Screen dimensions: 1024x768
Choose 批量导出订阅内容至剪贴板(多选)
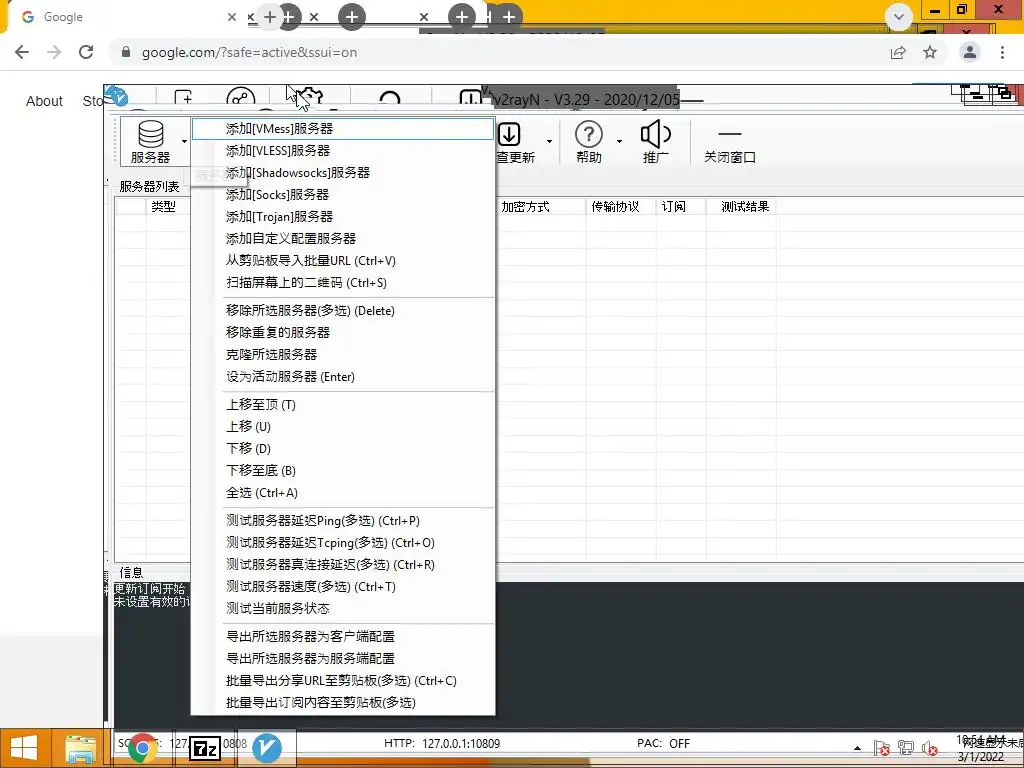click(343, 703)
